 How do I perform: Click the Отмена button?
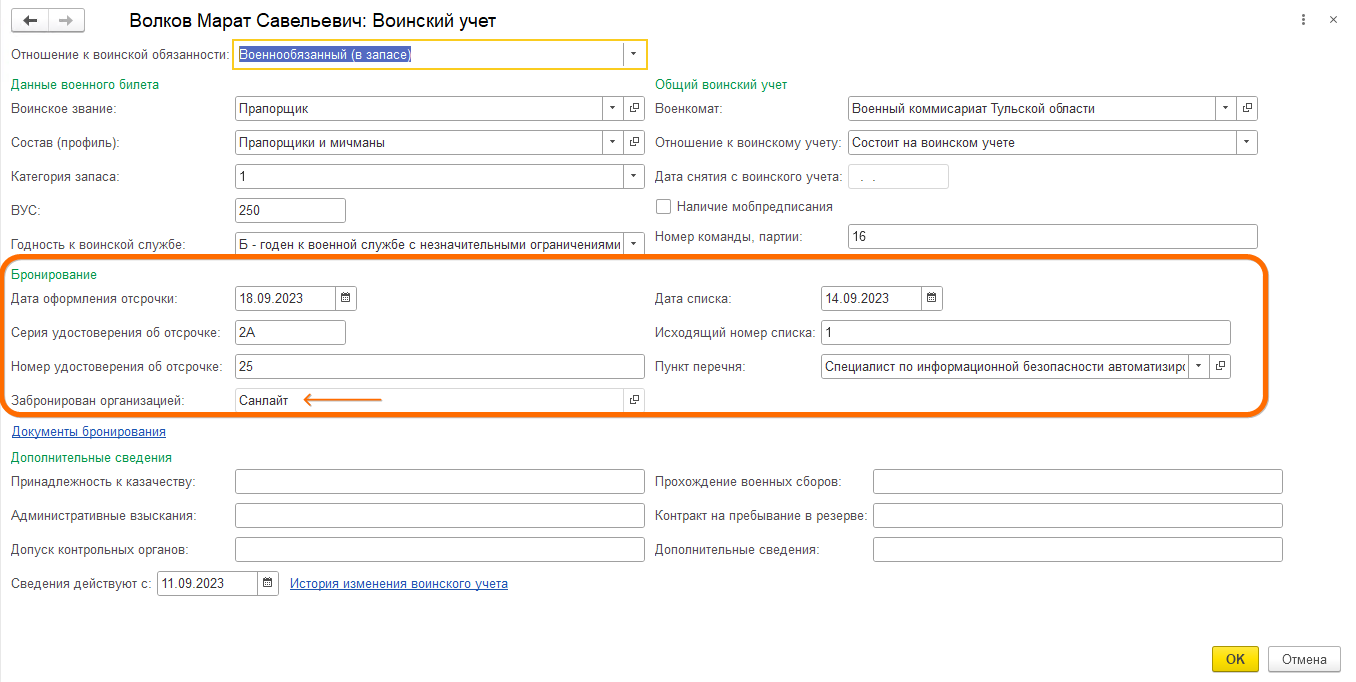(1304, 659)
